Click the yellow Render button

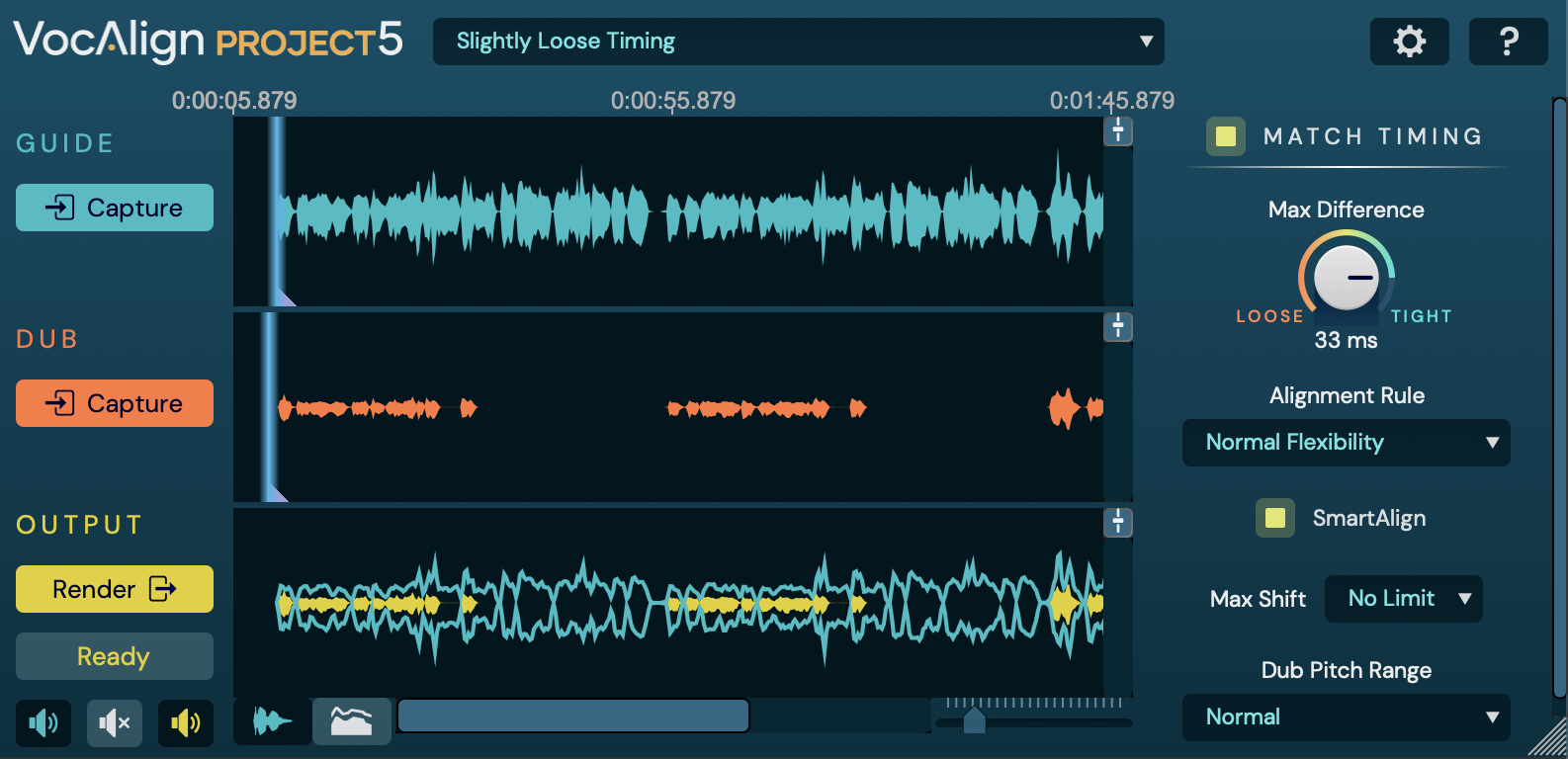(115, 589)
